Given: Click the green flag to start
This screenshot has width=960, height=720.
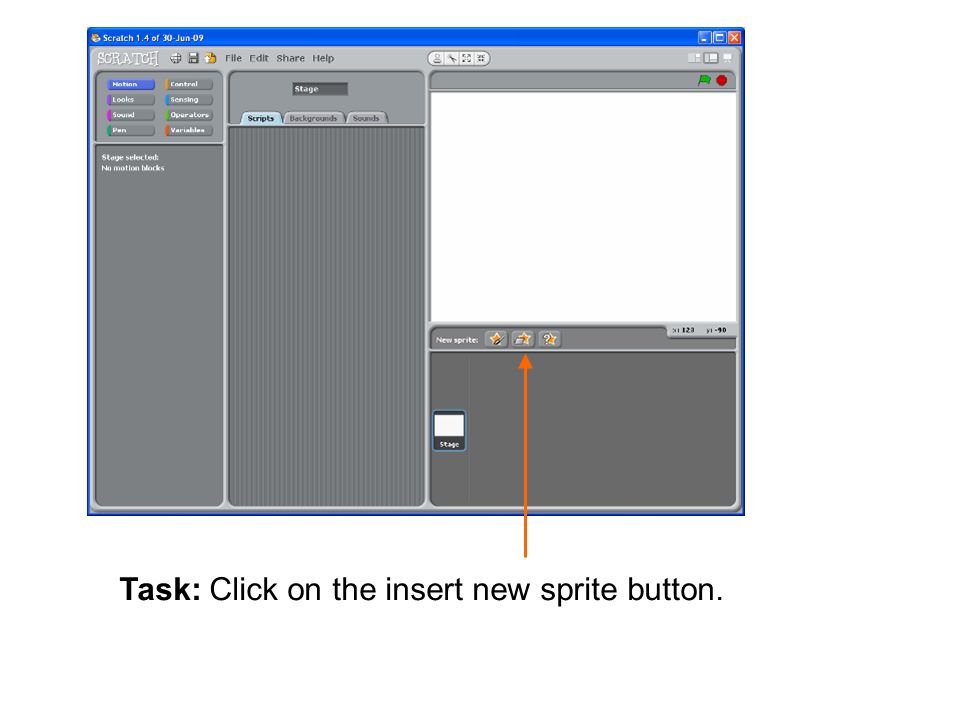Looking at the screenshot, I should [705, 80].
